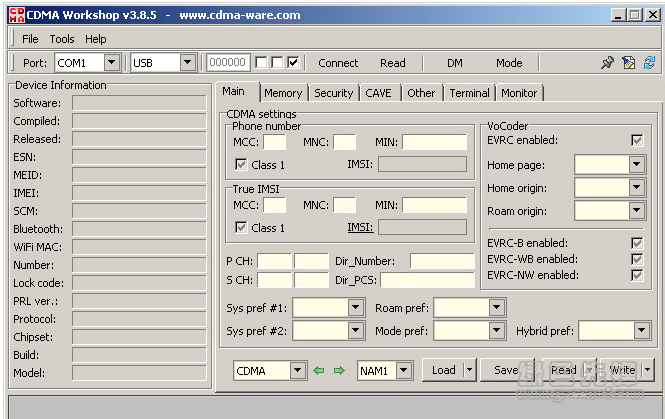Screen dimensions: 665x419
Task: Expand the Write button arrow menu
Action: point(648,370)
